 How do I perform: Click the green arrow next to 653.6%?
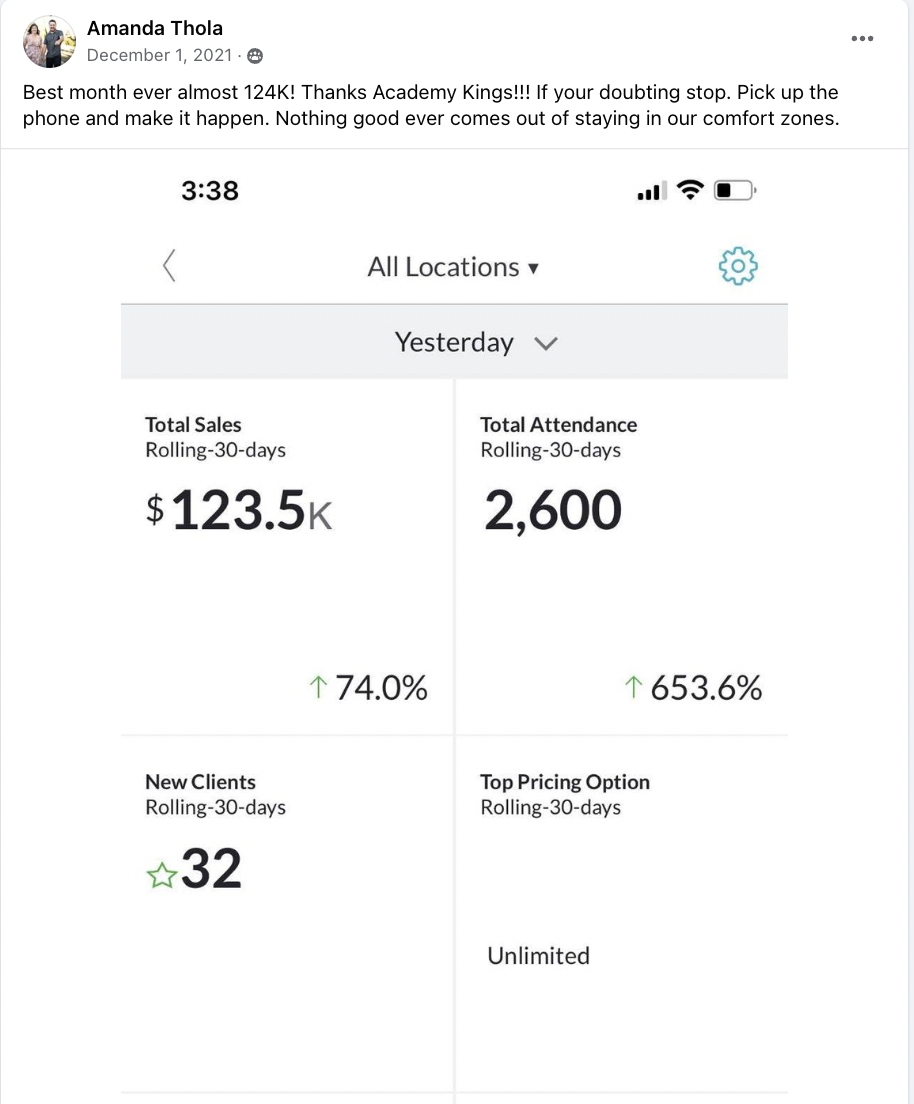click(634, 687)
